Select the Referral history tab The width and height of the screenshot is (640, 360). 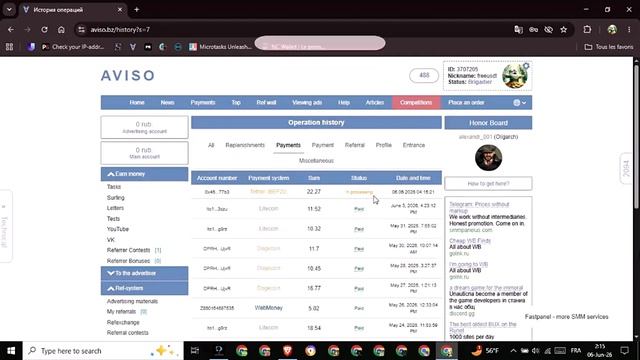[x=354, y=145]
